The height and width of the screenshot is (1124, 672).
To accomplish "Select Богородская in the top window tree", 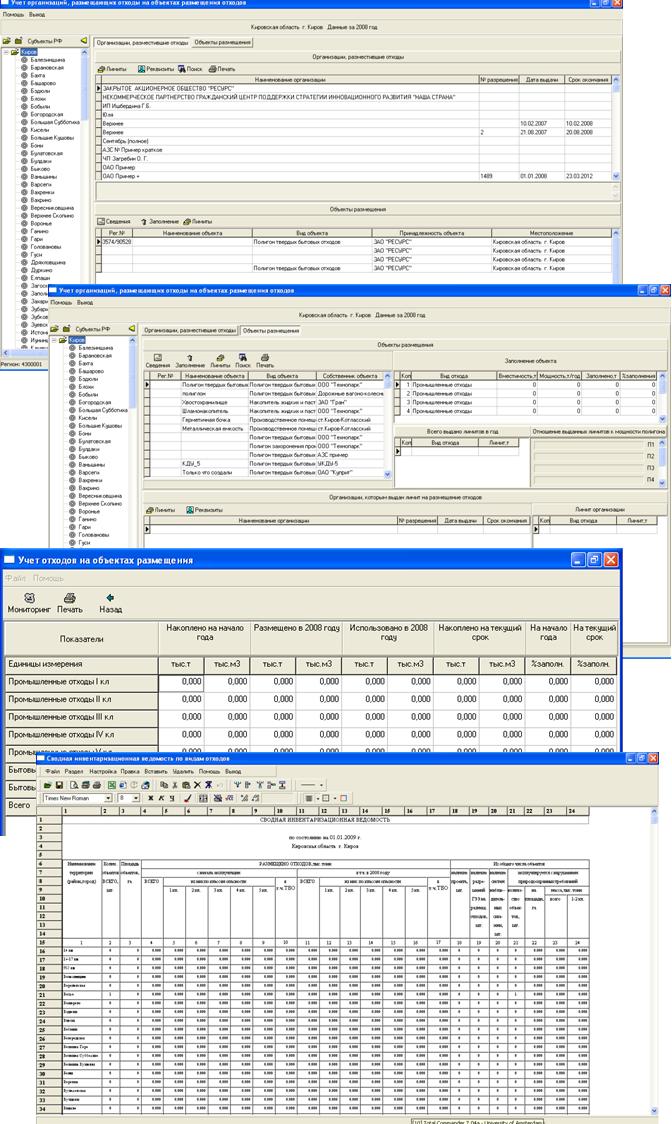I will tap(47, 115).
